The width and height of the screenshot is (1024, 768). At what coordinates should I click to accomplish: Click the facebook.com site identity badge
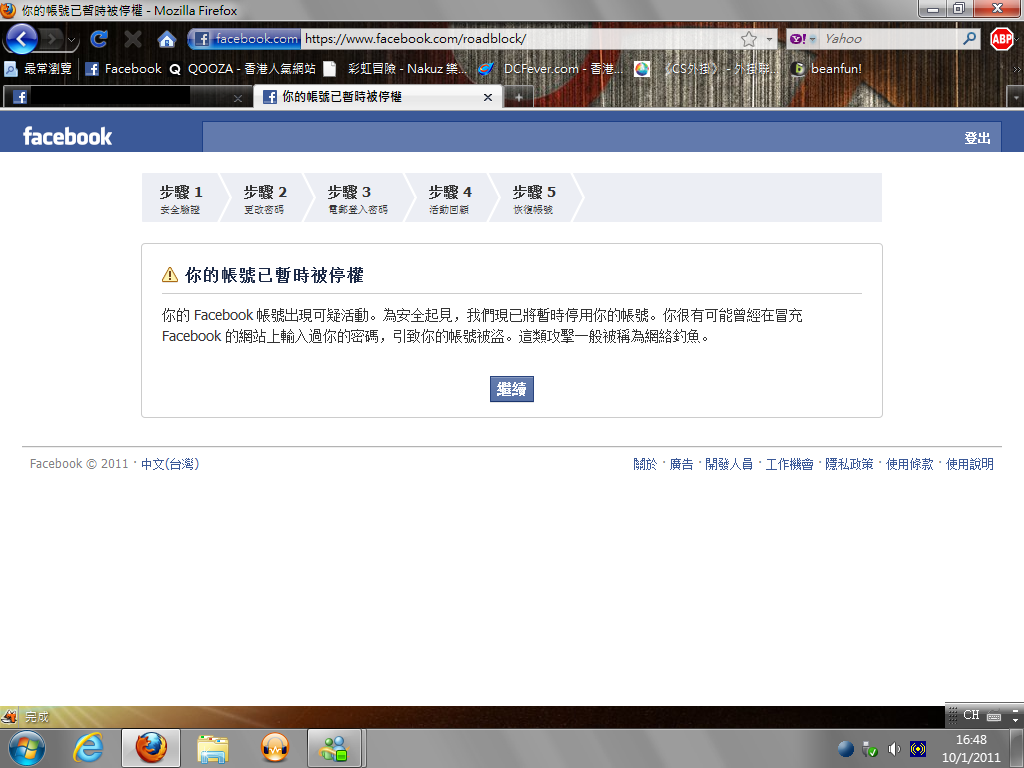click(246, 39)
